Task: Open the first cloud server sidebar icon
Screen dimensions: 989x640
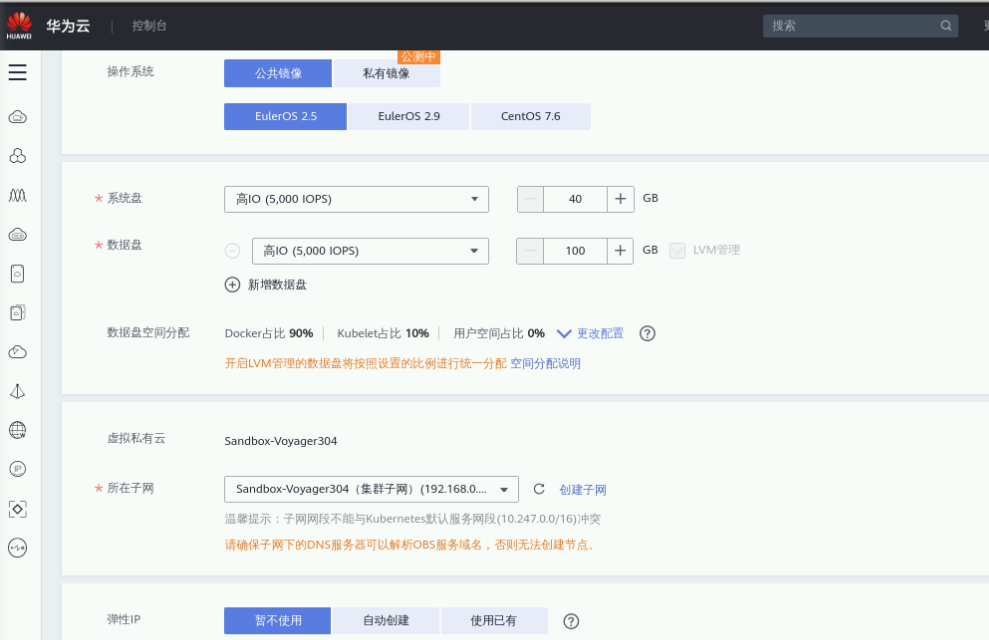Action: (18, 117)
